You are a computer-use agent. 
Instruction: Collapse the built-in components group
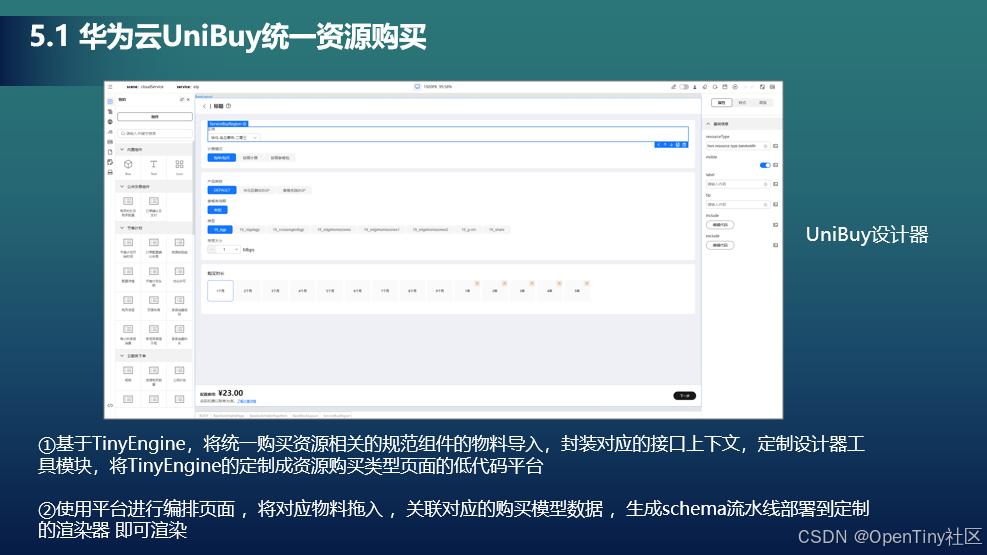[x=122, y=150]
